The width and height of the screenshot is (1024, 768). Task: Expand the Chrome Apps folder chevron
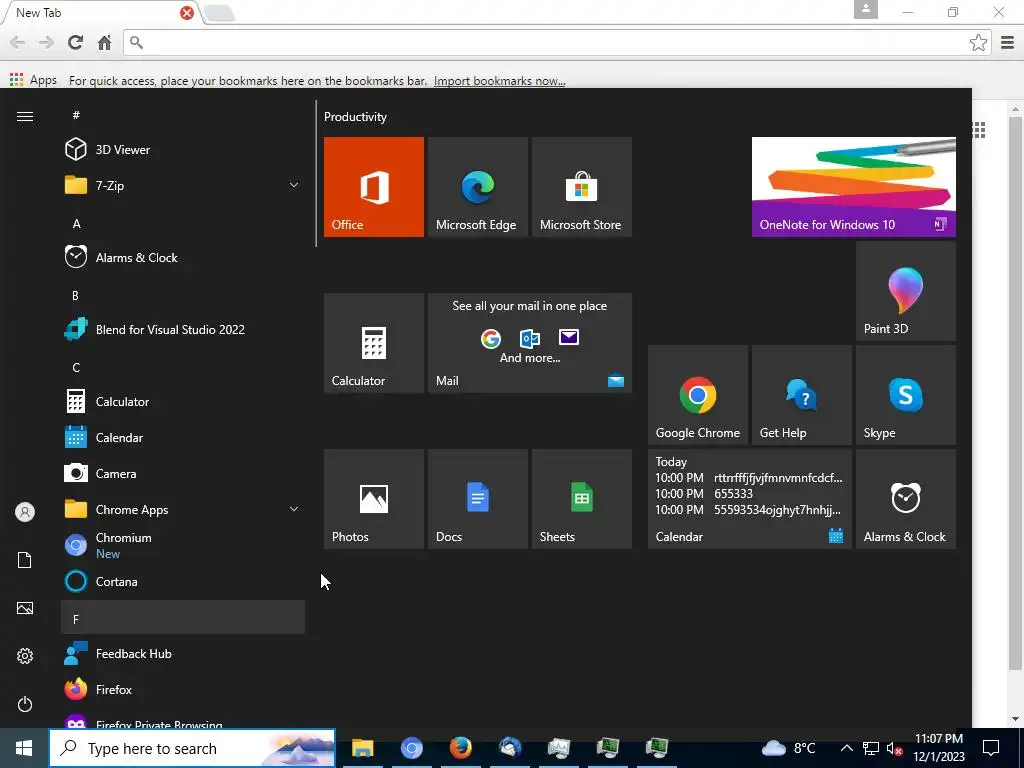294,509
